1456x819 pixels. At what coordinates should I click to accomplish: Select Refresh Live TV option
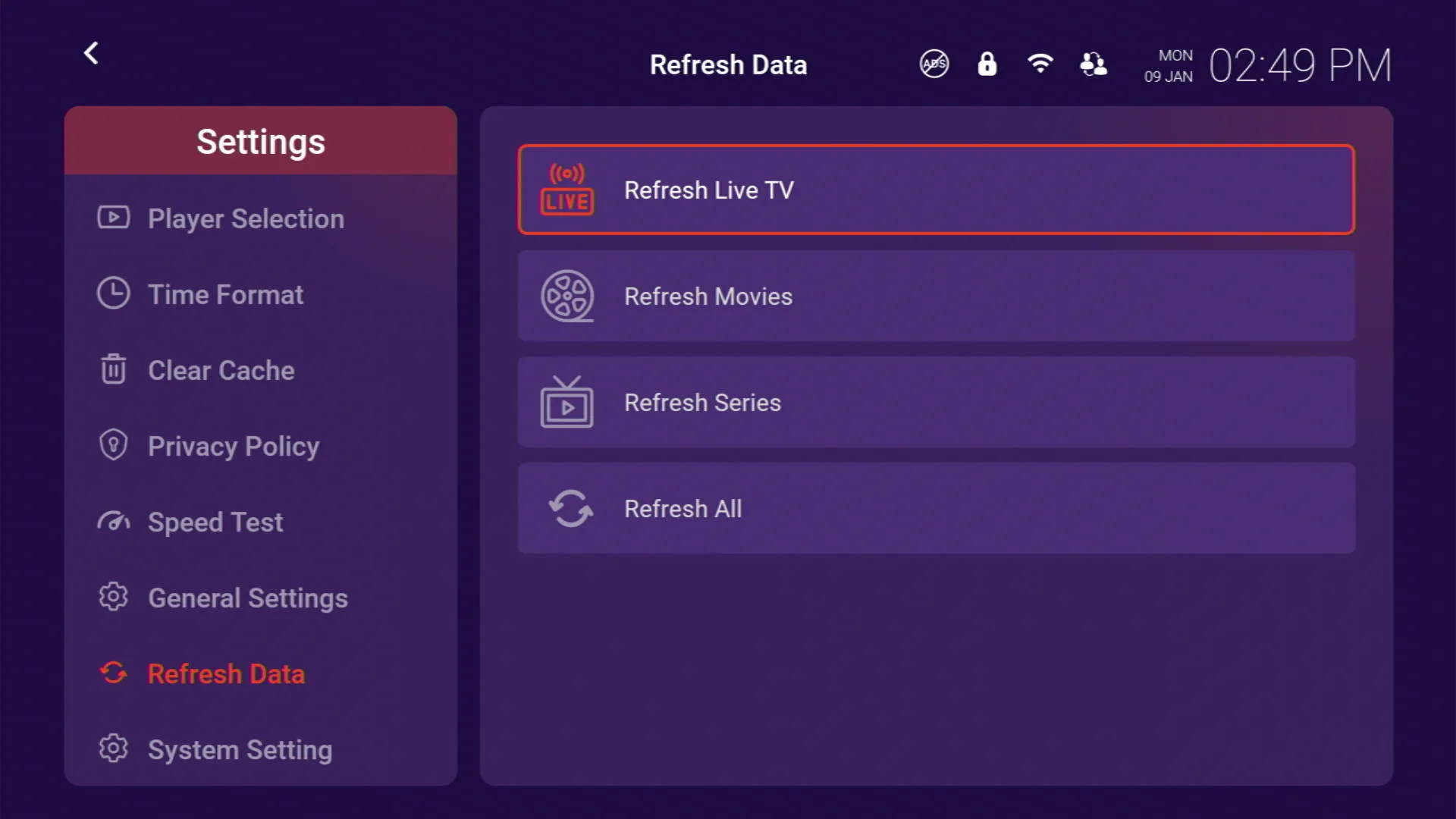(936, 190)
